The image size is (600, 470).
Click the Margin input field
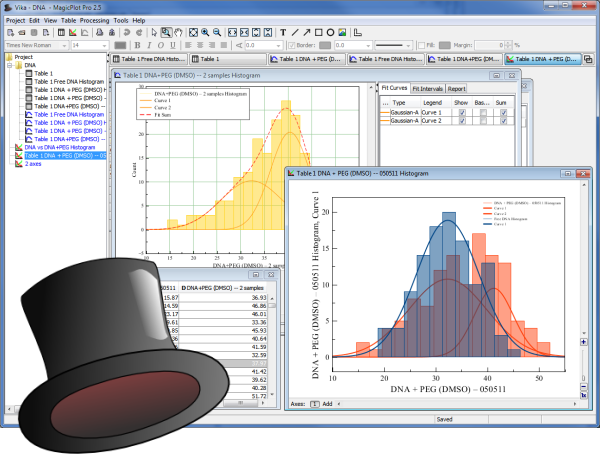[489, 46]
